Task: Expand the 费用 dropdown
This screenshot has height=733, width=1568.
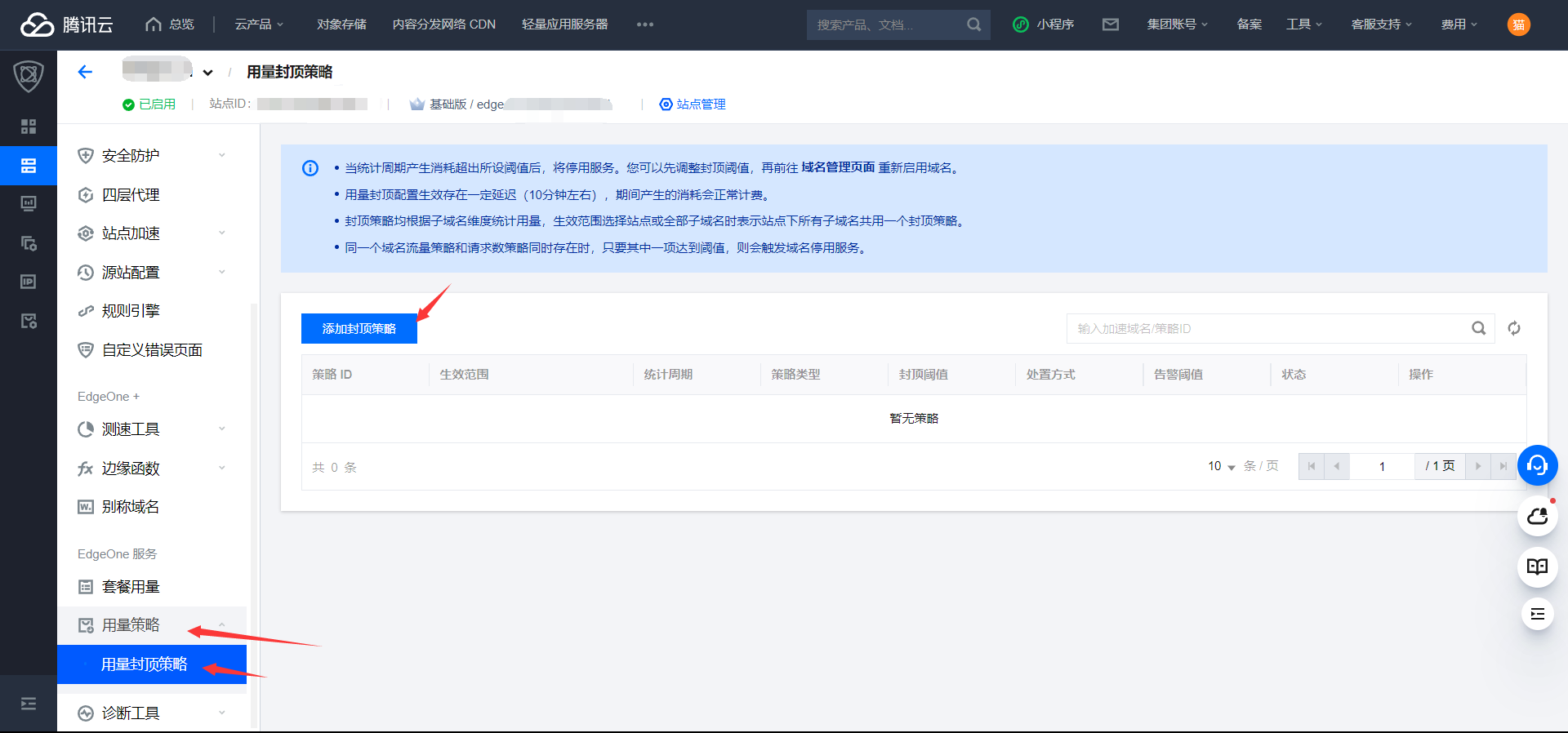Action: pos(1459,24)
